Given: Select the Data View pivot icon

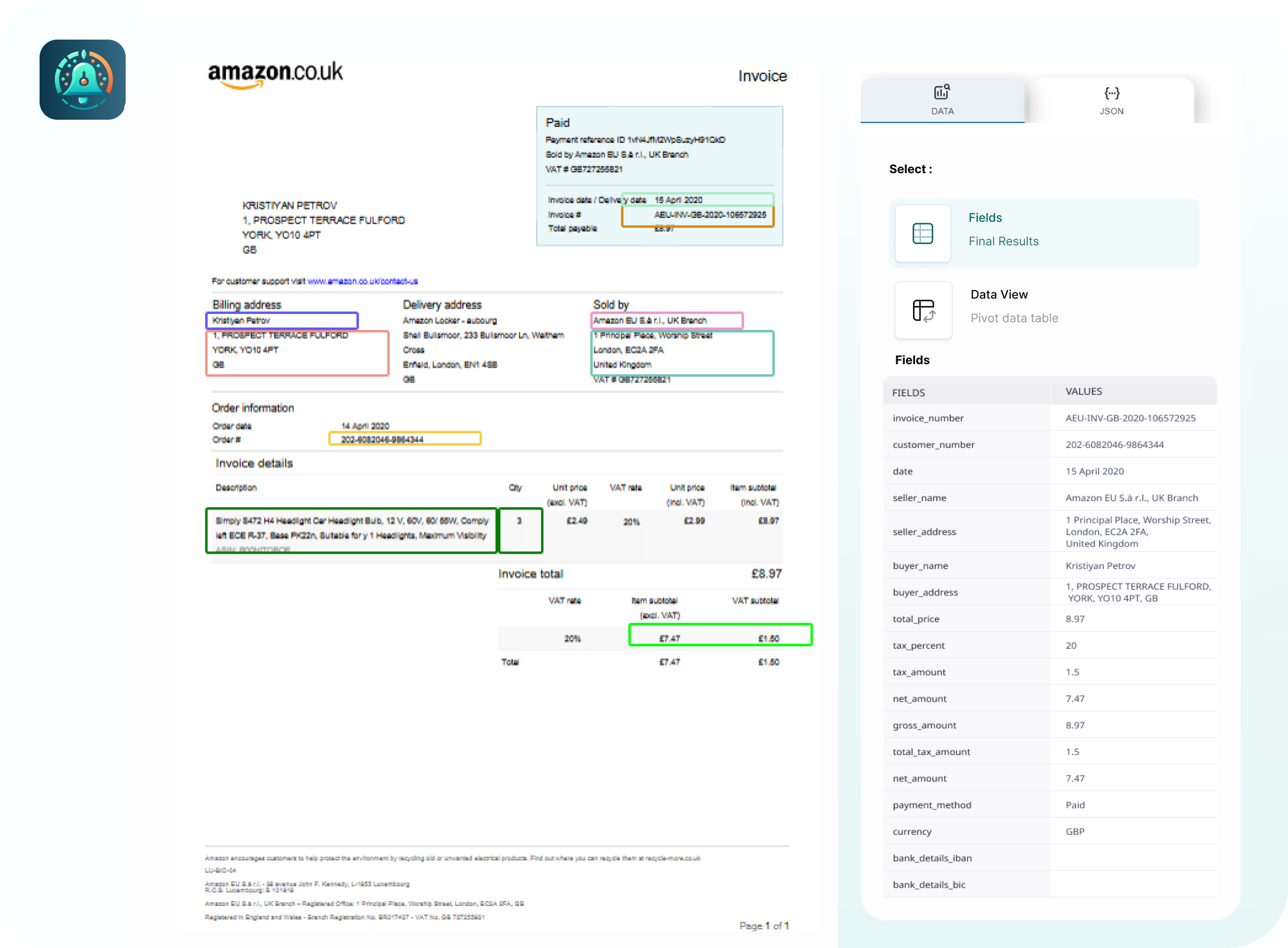Looking at the screenshot, I should (923, 310).
